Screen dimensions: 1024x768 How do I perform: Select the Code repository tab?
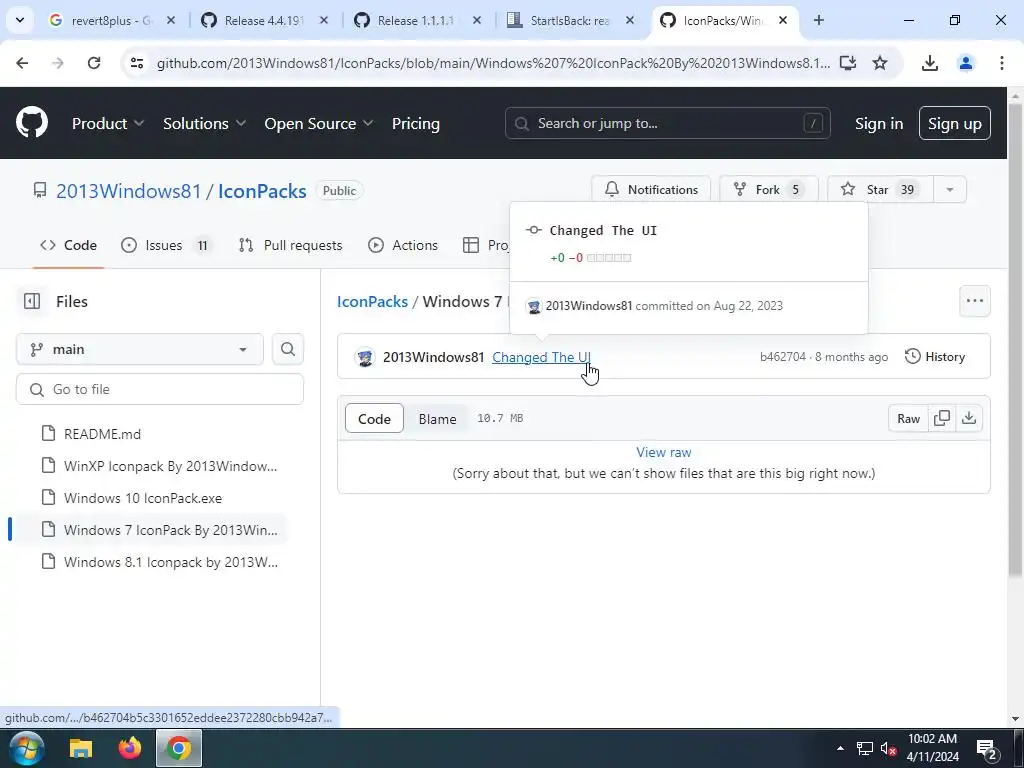coord(69,245)
